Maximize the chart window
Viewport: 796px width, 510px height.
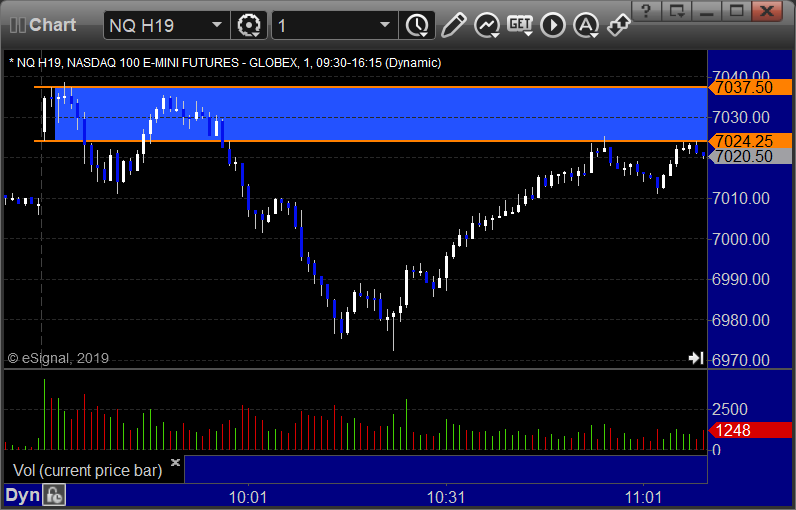click(x=737, y=11)
